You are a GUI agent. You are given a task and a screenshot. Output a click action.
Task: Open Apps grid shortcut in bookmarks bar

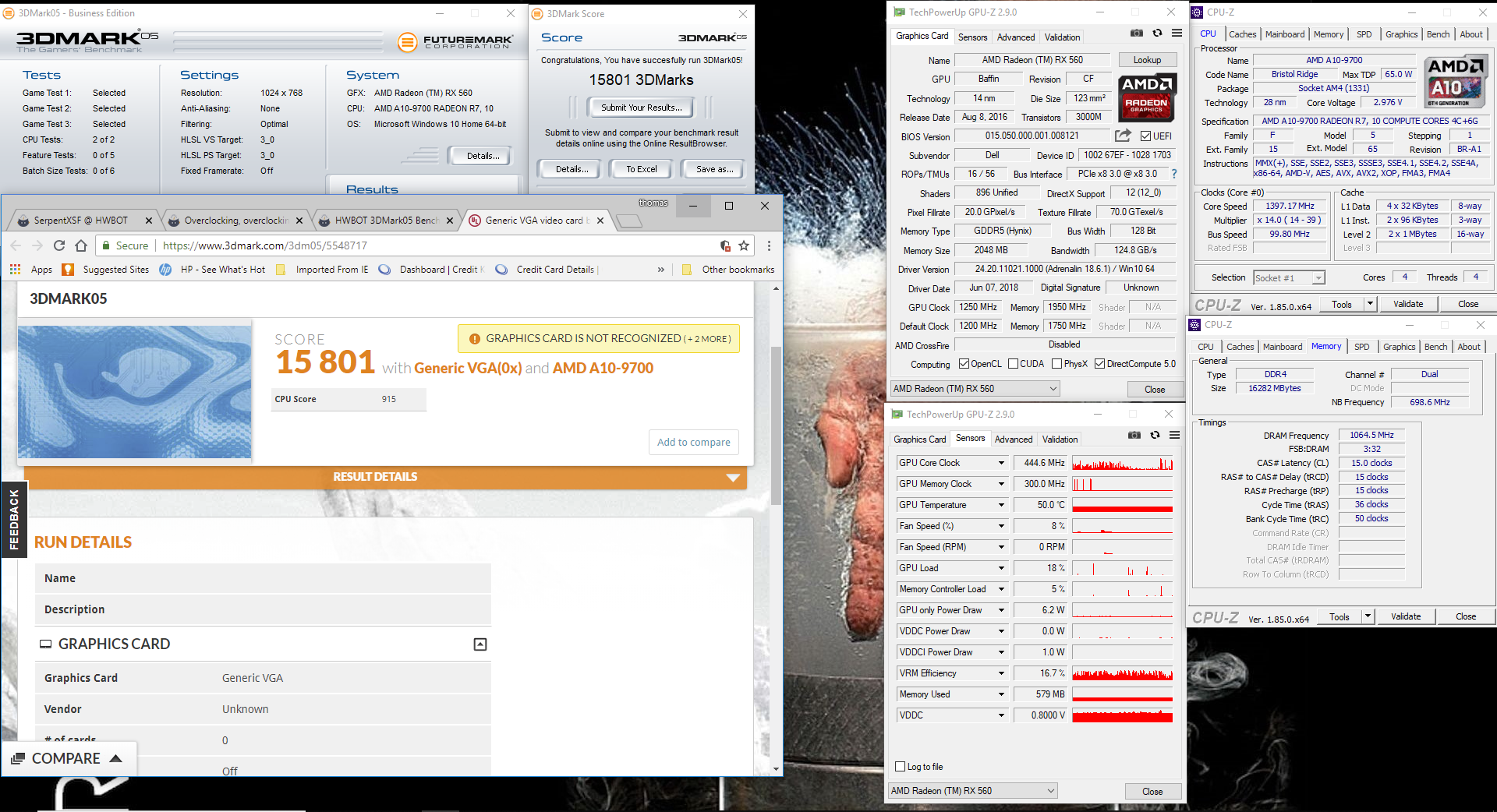click(15, 269)
